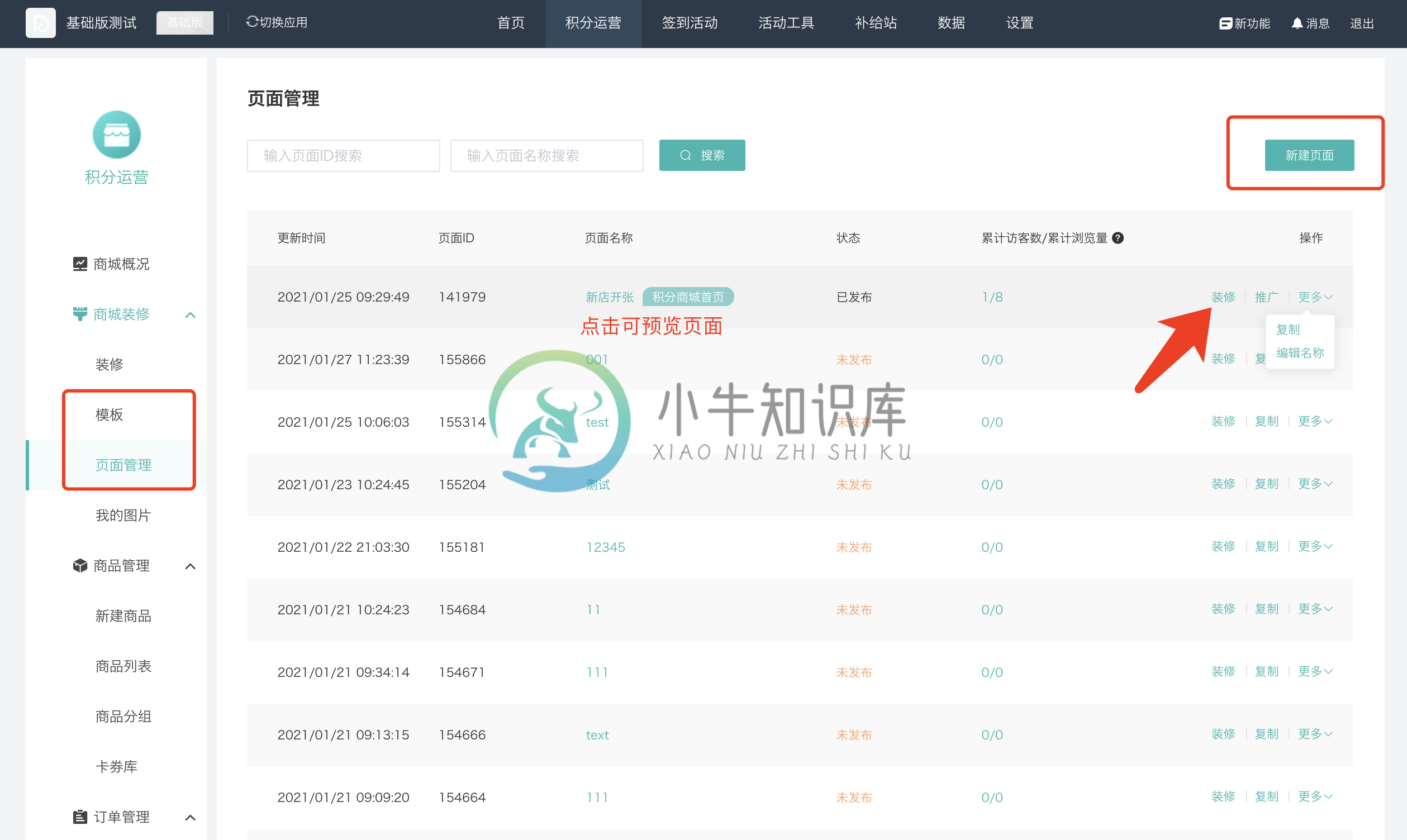Click the 商城概况 chart icon
The image size is (1407, 840).
tap(80, 264)
